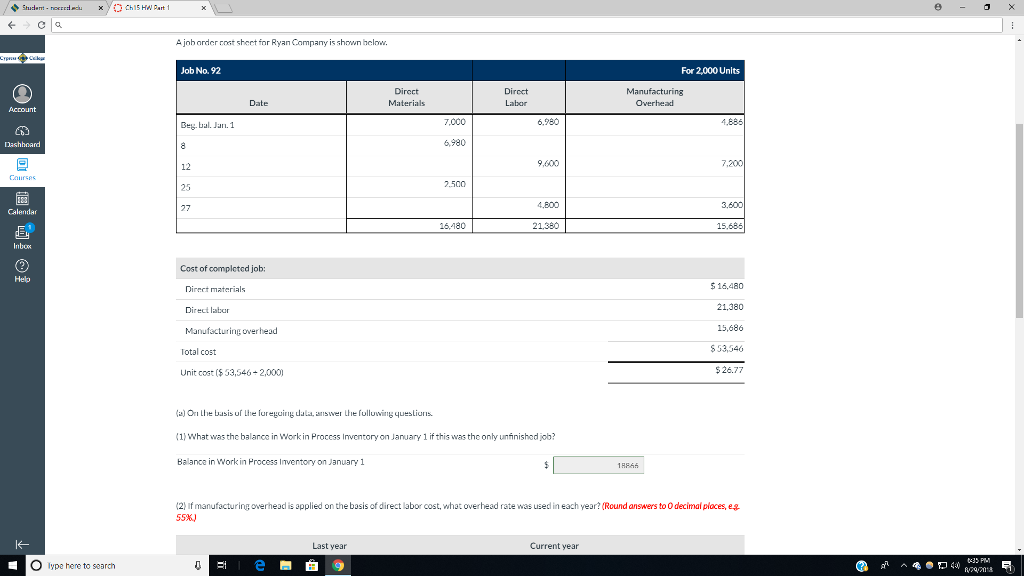
Task: Open the Account sidebar item
Action: point(22,99)
